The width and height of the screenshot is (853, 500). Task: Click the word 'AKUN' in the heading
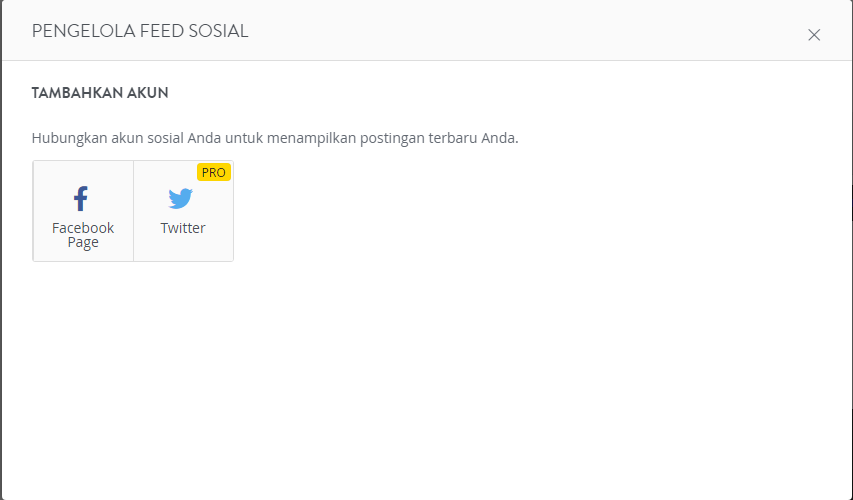pos(147,93)
